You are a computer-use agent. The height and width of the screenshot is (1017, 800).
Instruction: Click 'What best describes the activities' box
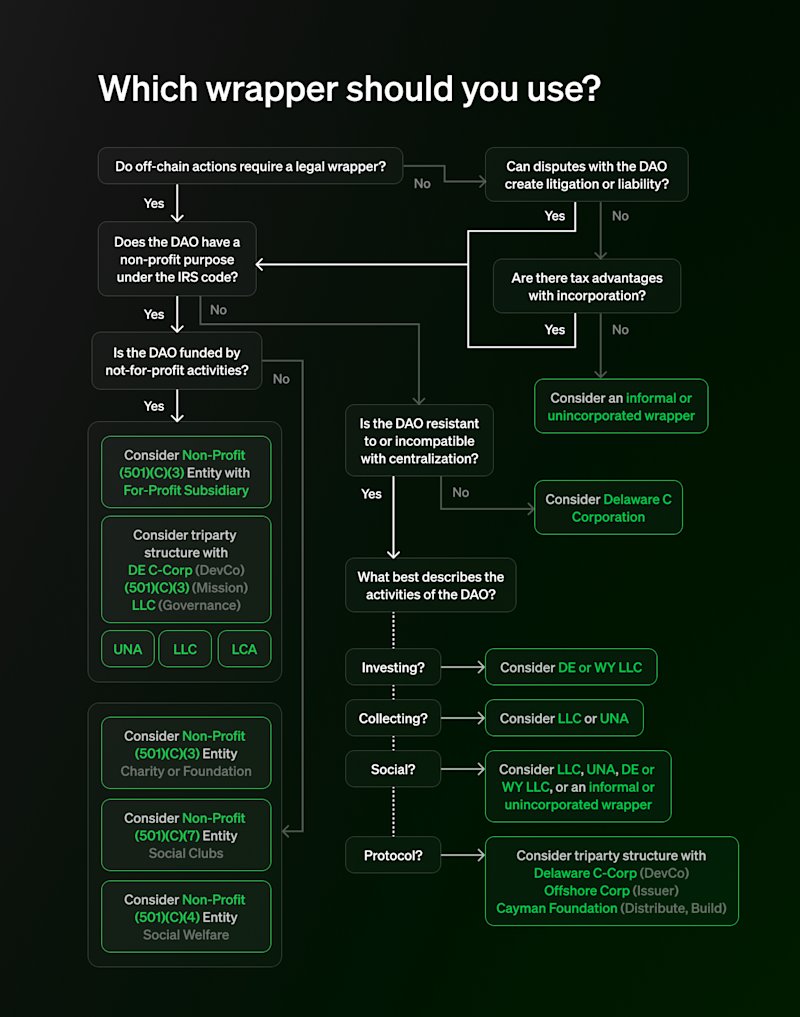431,585
